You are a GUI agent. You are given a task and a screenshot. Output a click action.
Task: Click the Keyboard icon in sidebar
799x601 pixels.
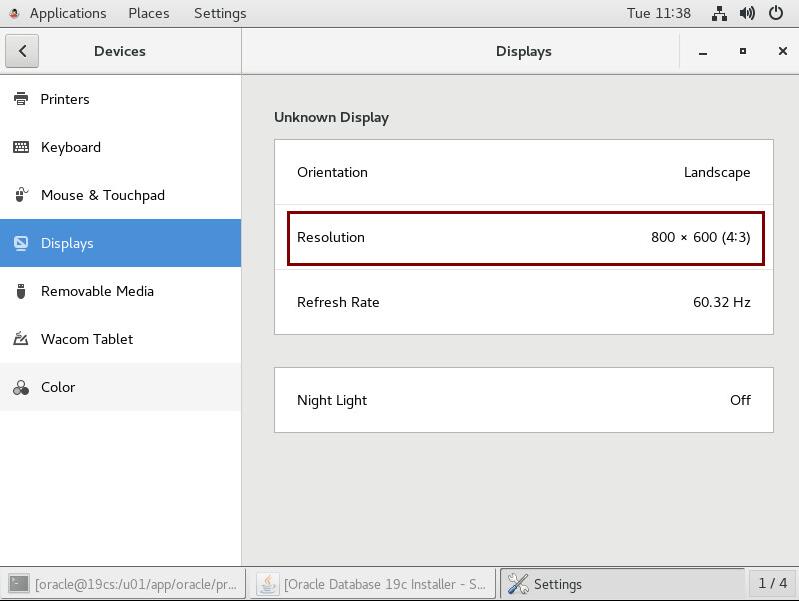(x=21, y=147)
